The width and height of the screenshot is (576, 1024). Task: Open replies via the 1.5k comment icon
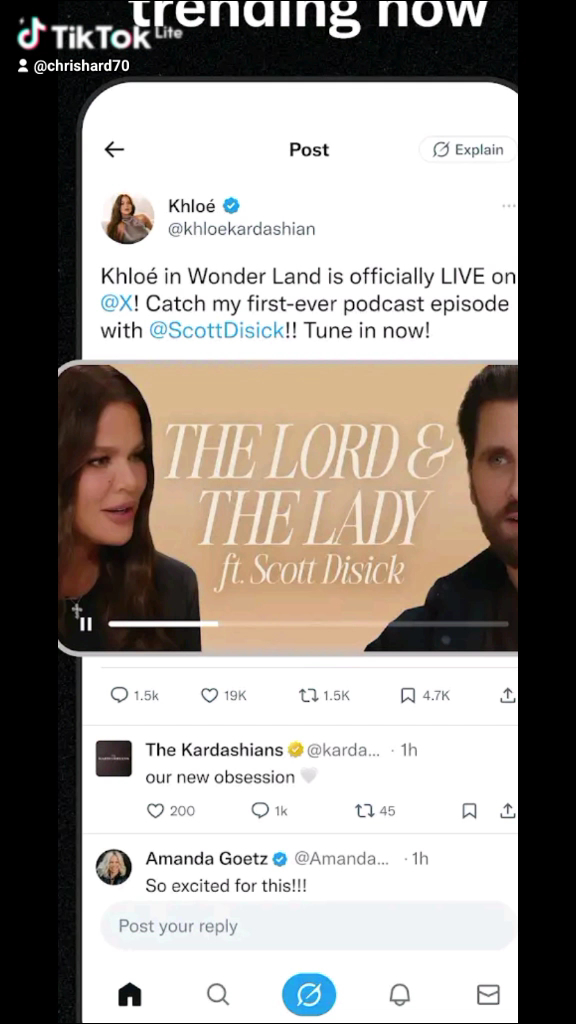(x=120, y=695)
